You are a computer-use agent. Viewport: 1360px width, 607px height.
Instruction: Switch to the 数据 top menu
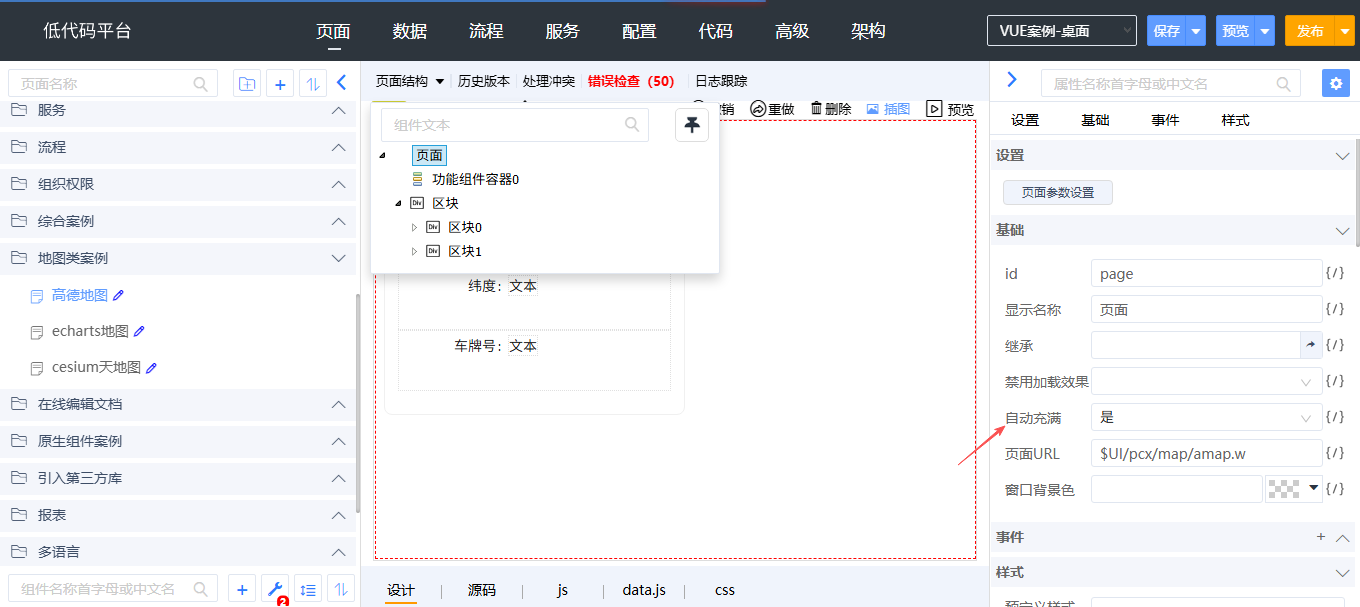pos(410,31)
